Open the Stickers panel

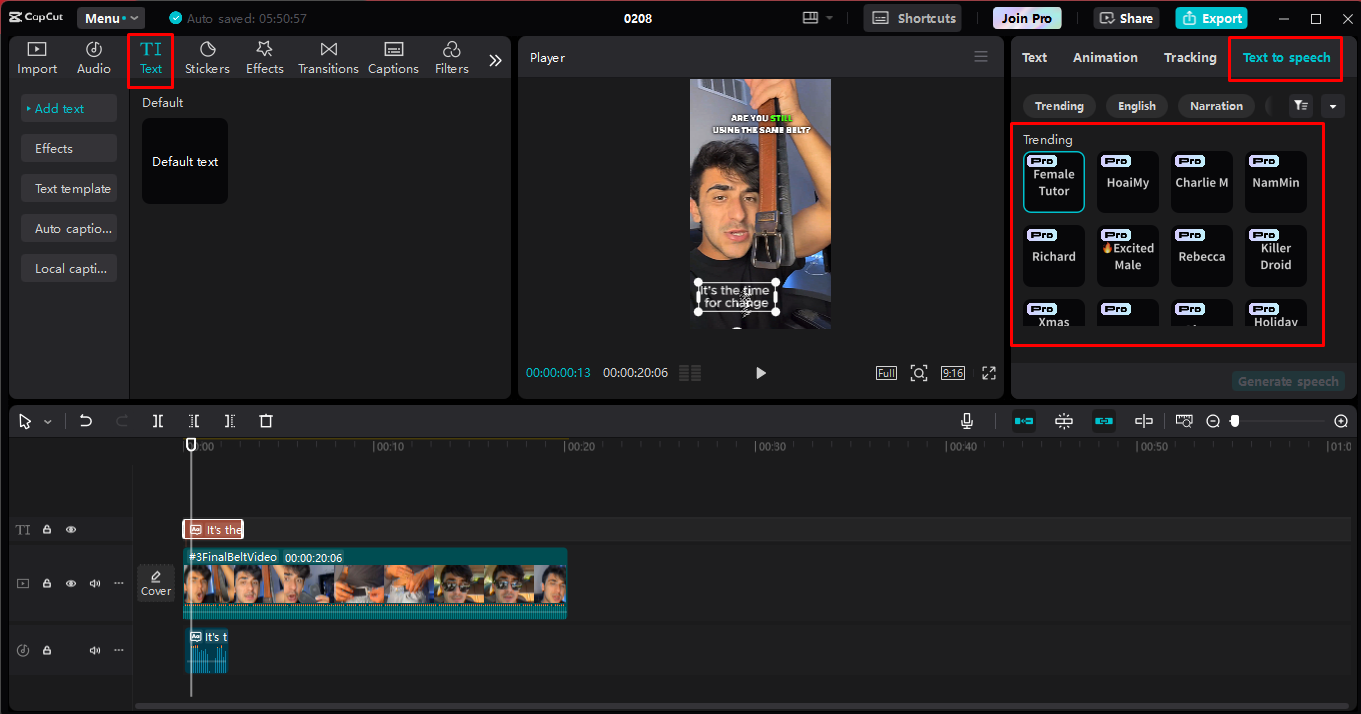[x=207, y=58]
